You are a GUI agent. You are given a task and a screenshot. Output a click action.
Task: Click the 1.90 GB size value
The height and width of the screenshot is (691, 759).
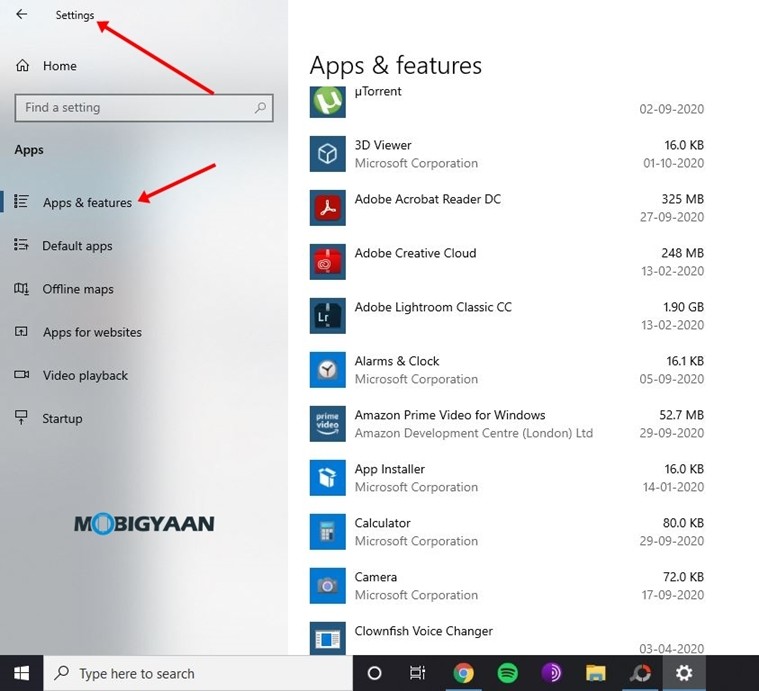click(x=683, y=307)
